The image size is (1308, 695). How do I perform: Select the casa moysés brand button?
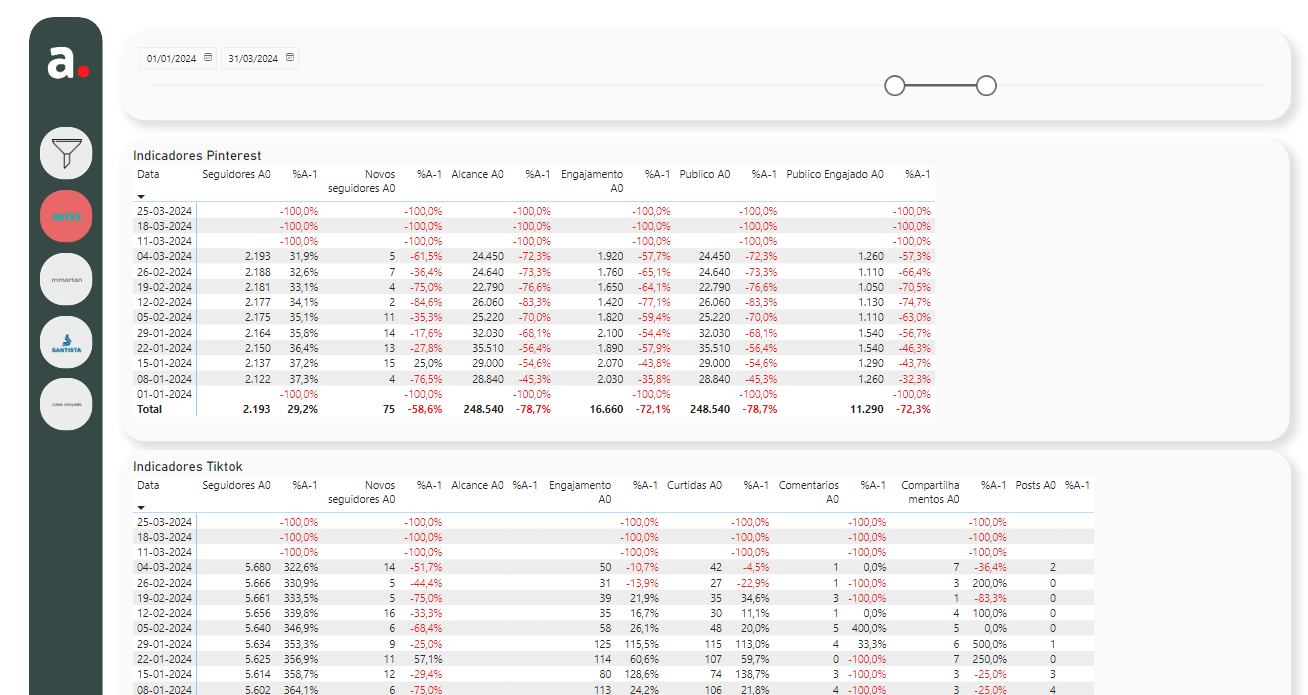point(66,405)
